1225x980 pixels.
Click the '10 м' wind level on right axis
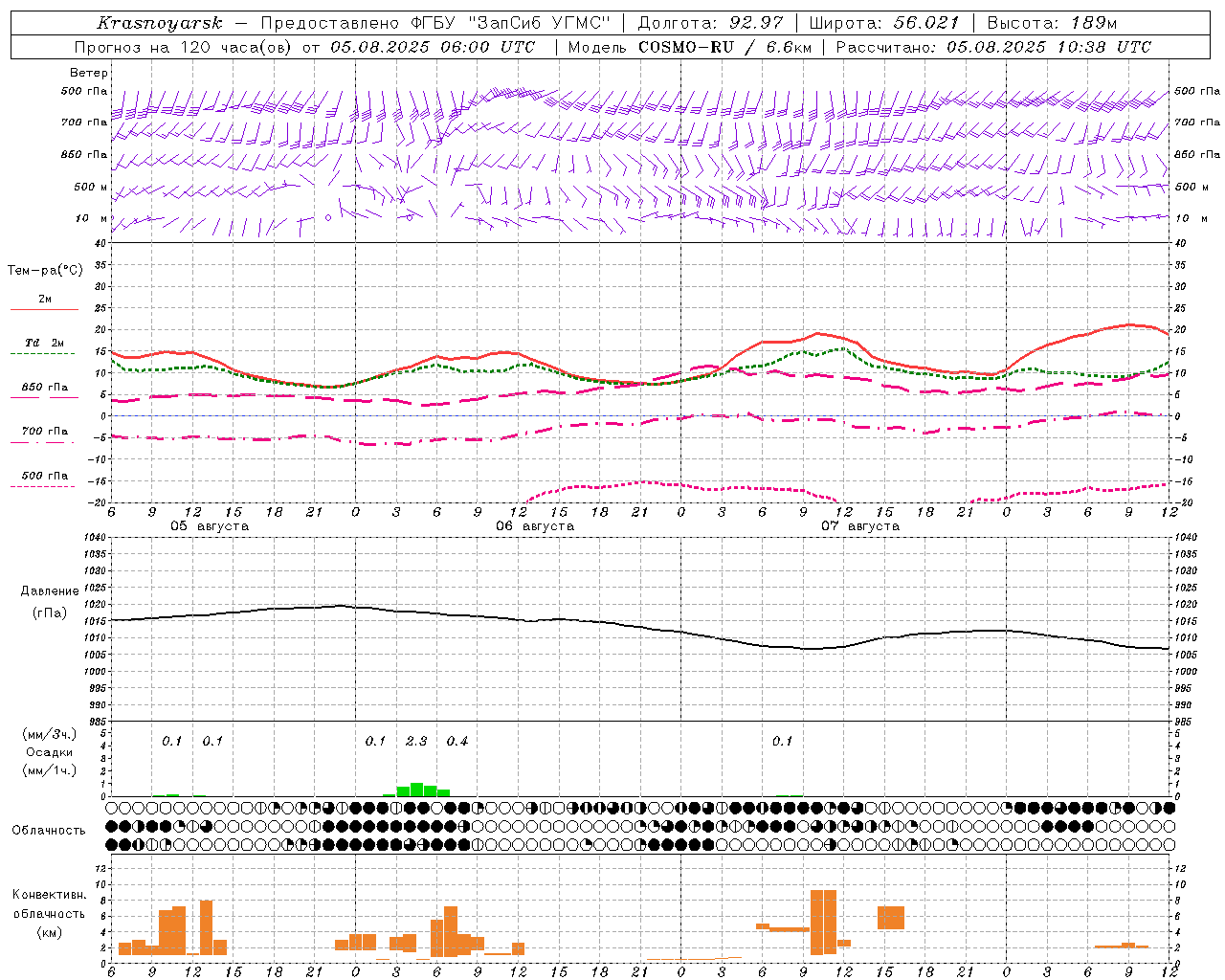(1191, 218)
